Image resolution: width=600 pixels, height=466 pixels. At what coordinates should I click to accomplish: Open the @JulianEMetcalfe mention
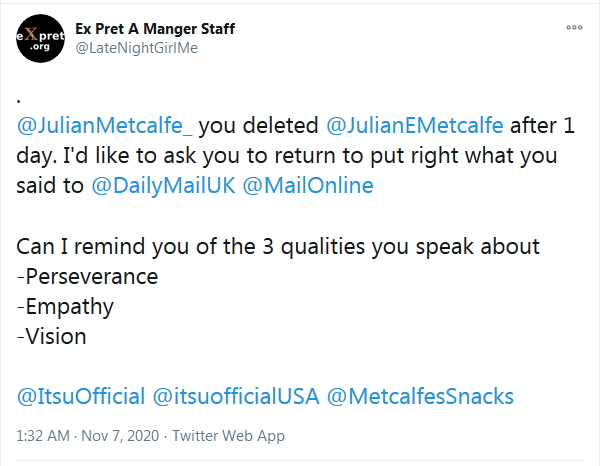[415, 127]
